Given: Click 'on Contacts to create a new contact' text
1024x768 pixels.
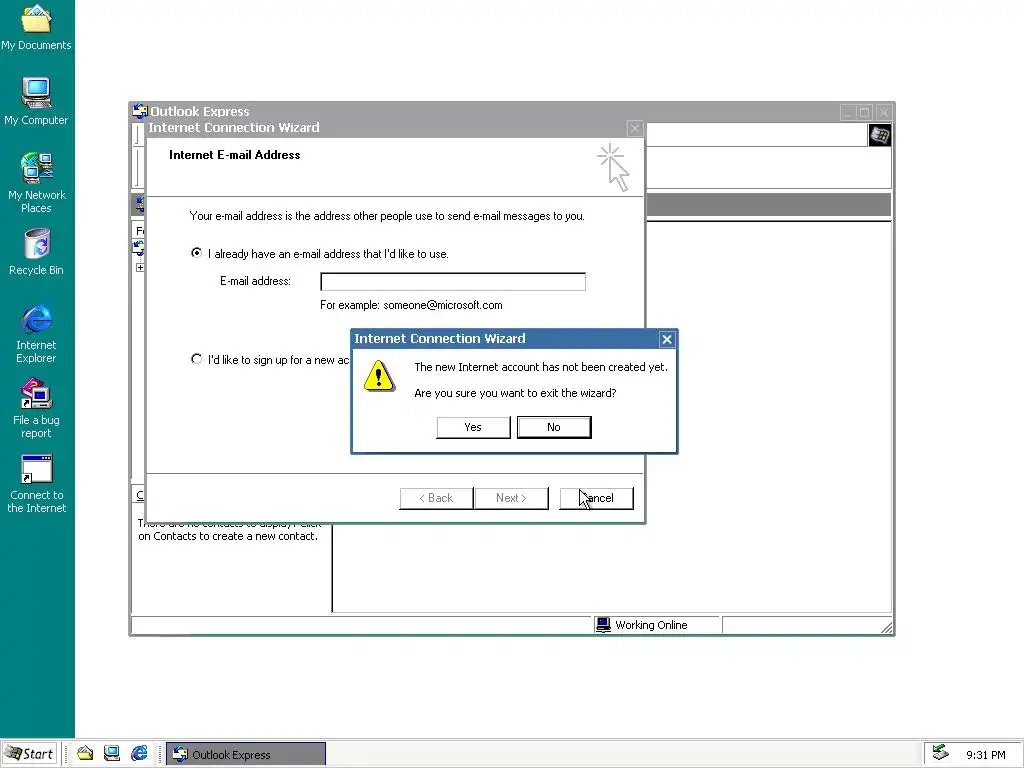Looking at the screenshot, I should click(228, 536).
